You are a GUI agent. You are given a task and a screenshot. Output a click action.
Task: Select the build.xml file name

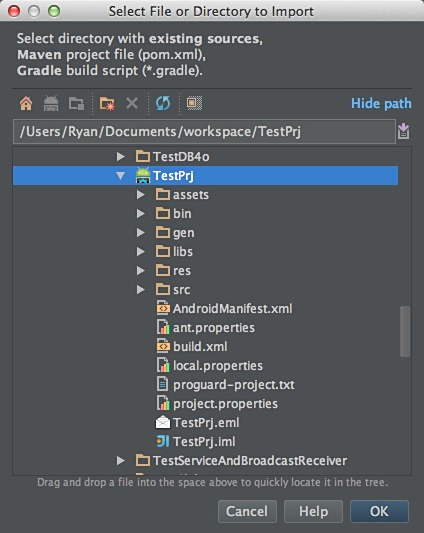coord(200,347)
